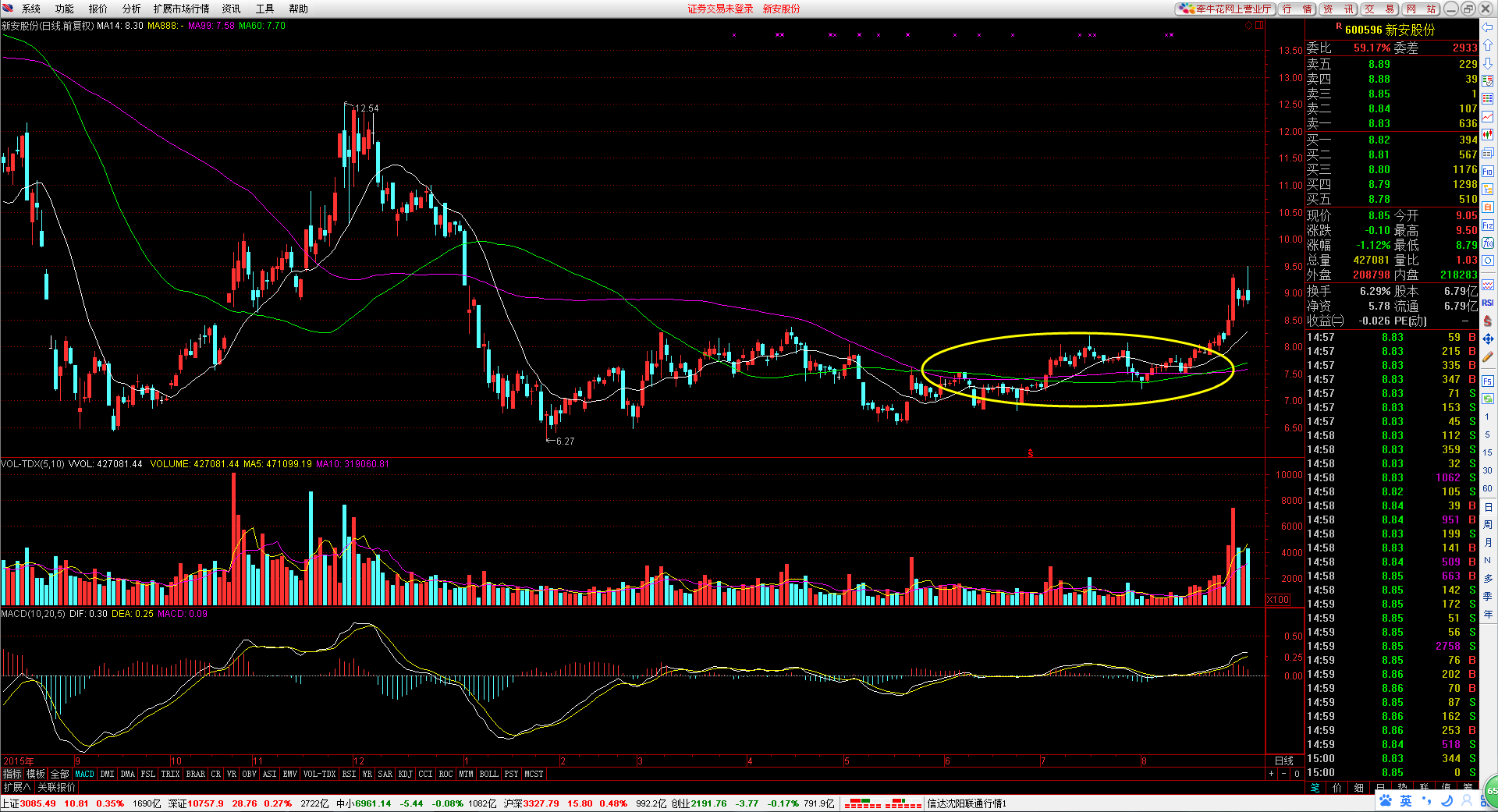Open the 模板 template selector
Image resolution: width=1498 pixels, height=812 pixels.
click(x=36, y=774)
